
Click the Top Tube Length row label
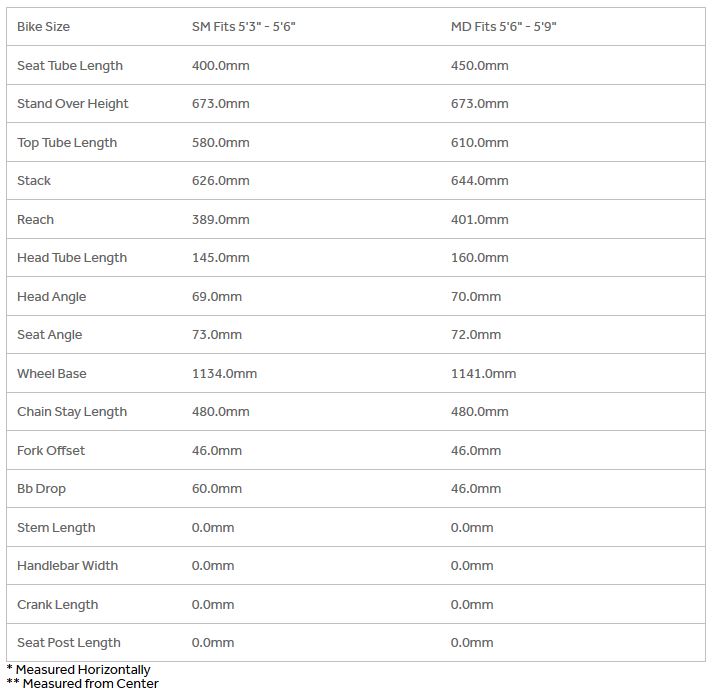tap(67, 143)
